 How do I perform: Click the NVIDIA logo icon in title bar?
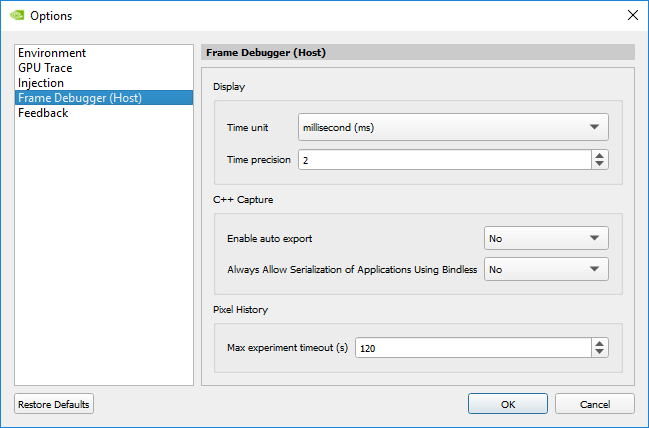[16, 16]
